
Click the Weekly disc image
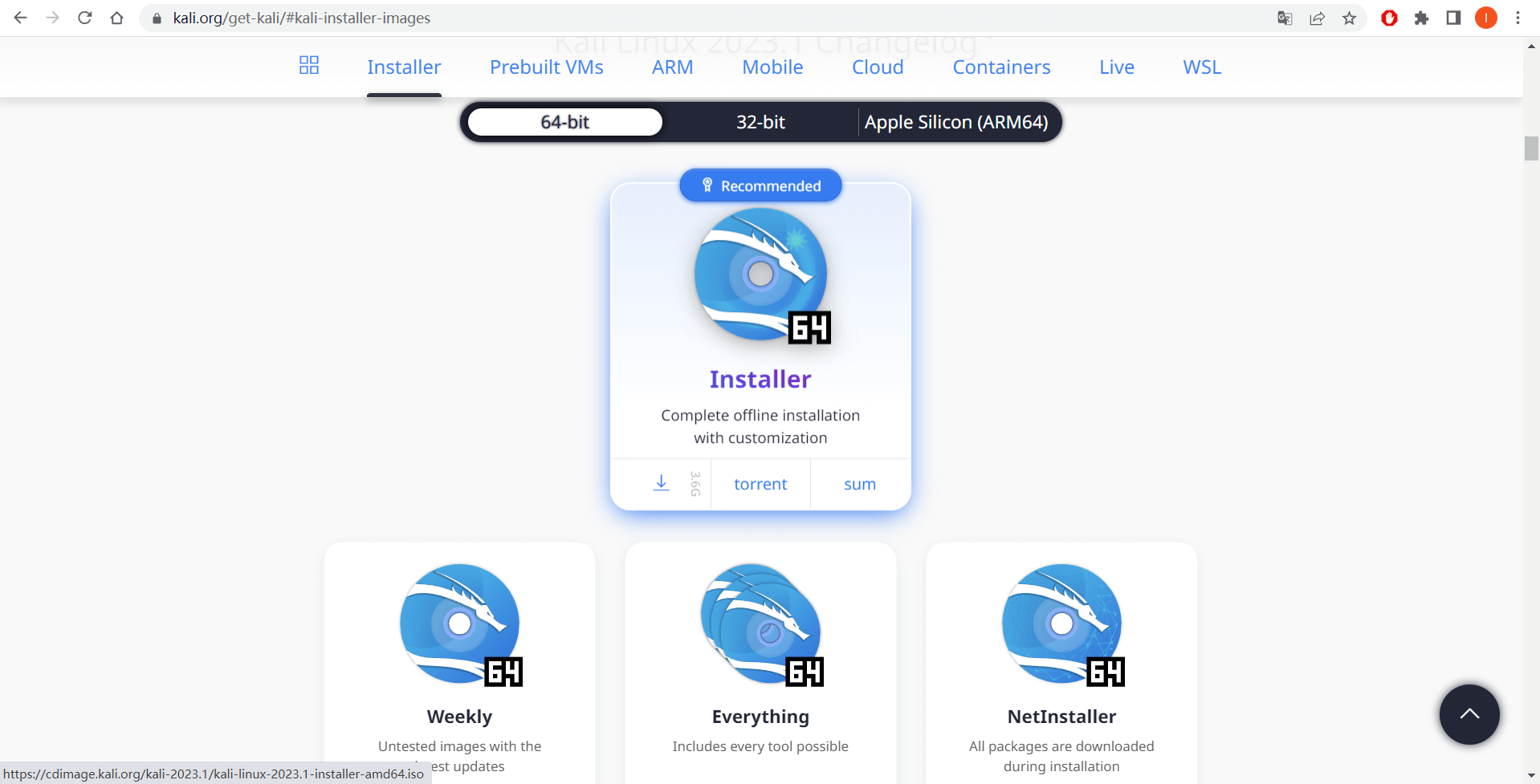461,624
